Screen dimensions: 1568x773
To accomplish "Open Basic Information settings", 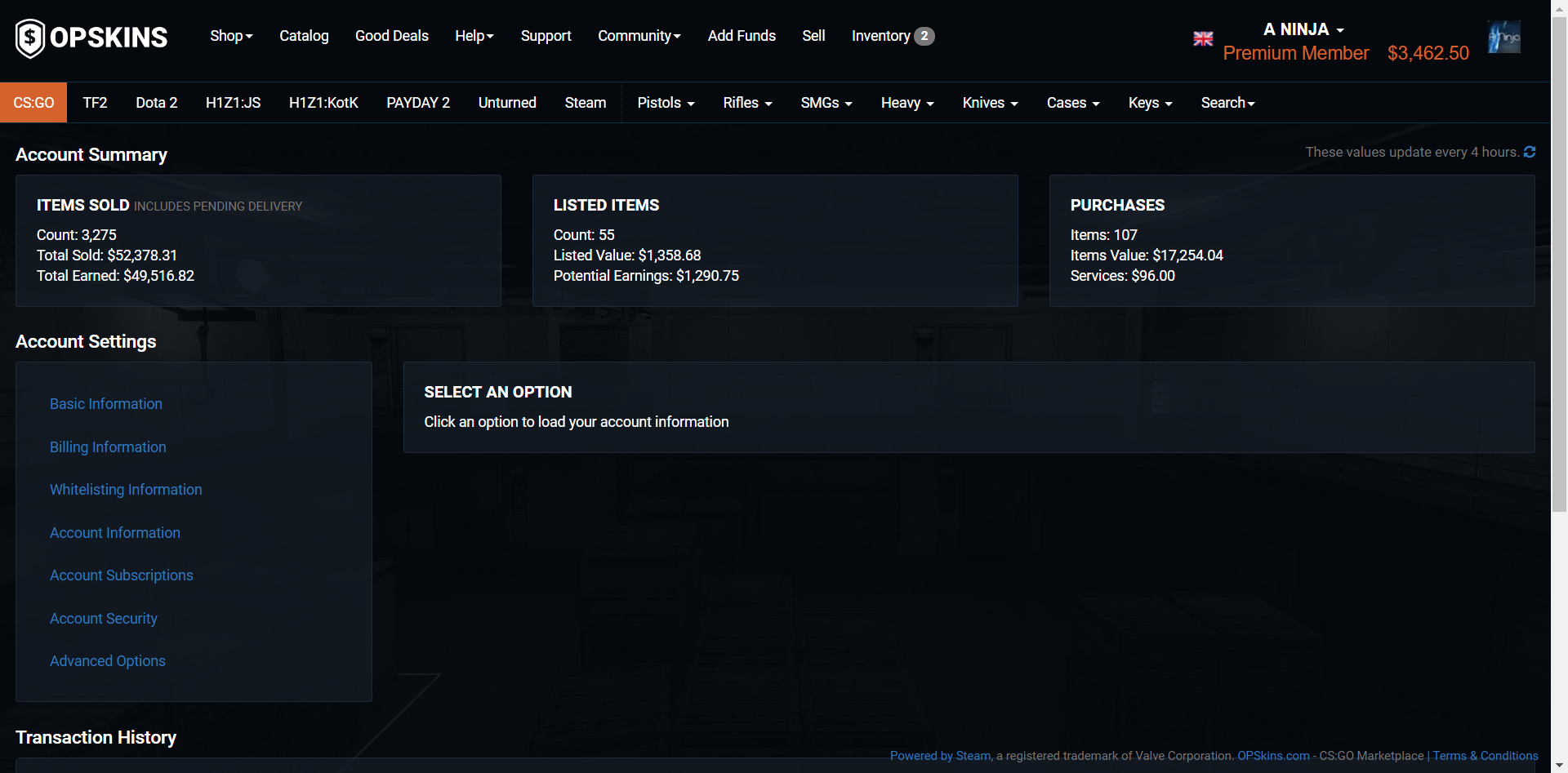I will coord(106,404).
